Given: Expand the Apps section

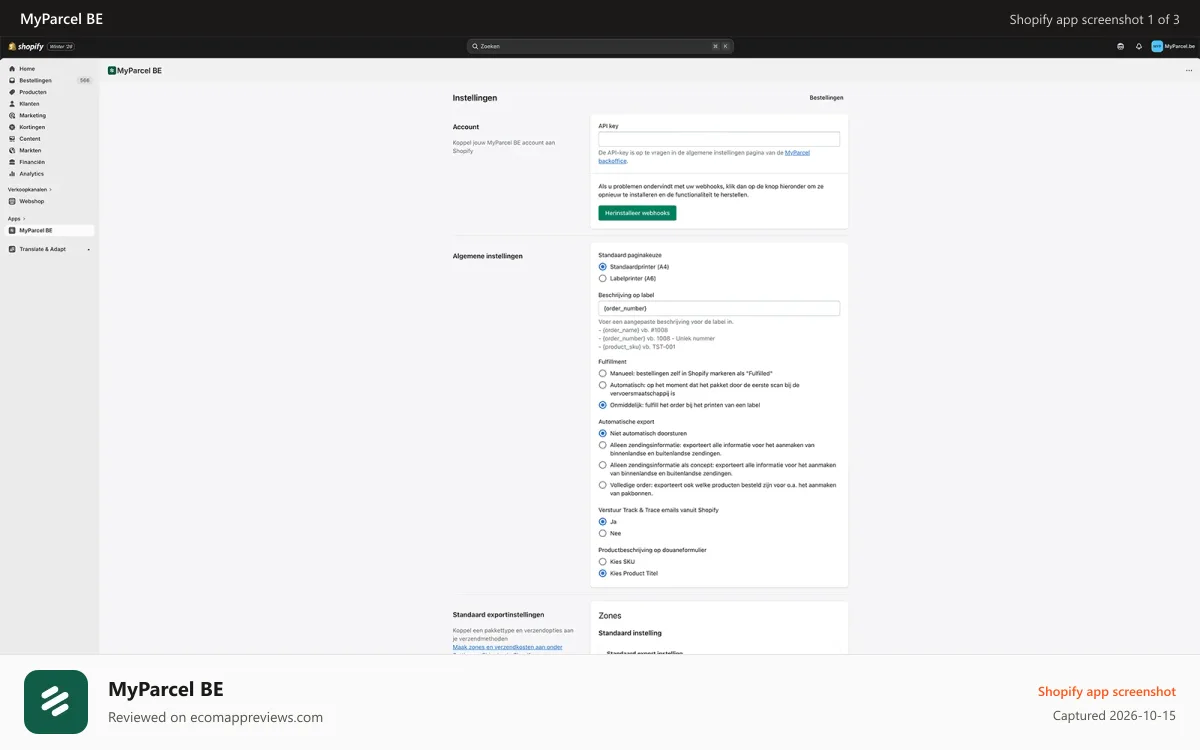Looking at the screenshot, I should click(x=17, y=218).
